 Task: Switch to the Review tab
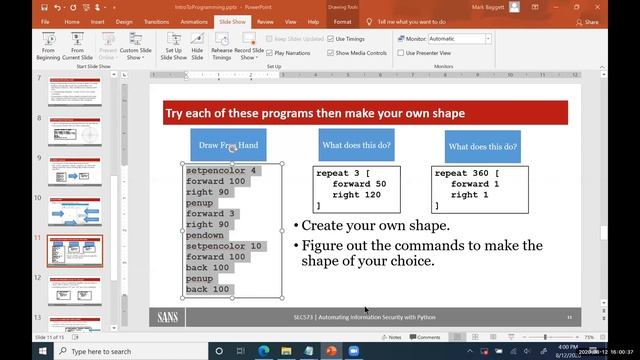point(265,22)
